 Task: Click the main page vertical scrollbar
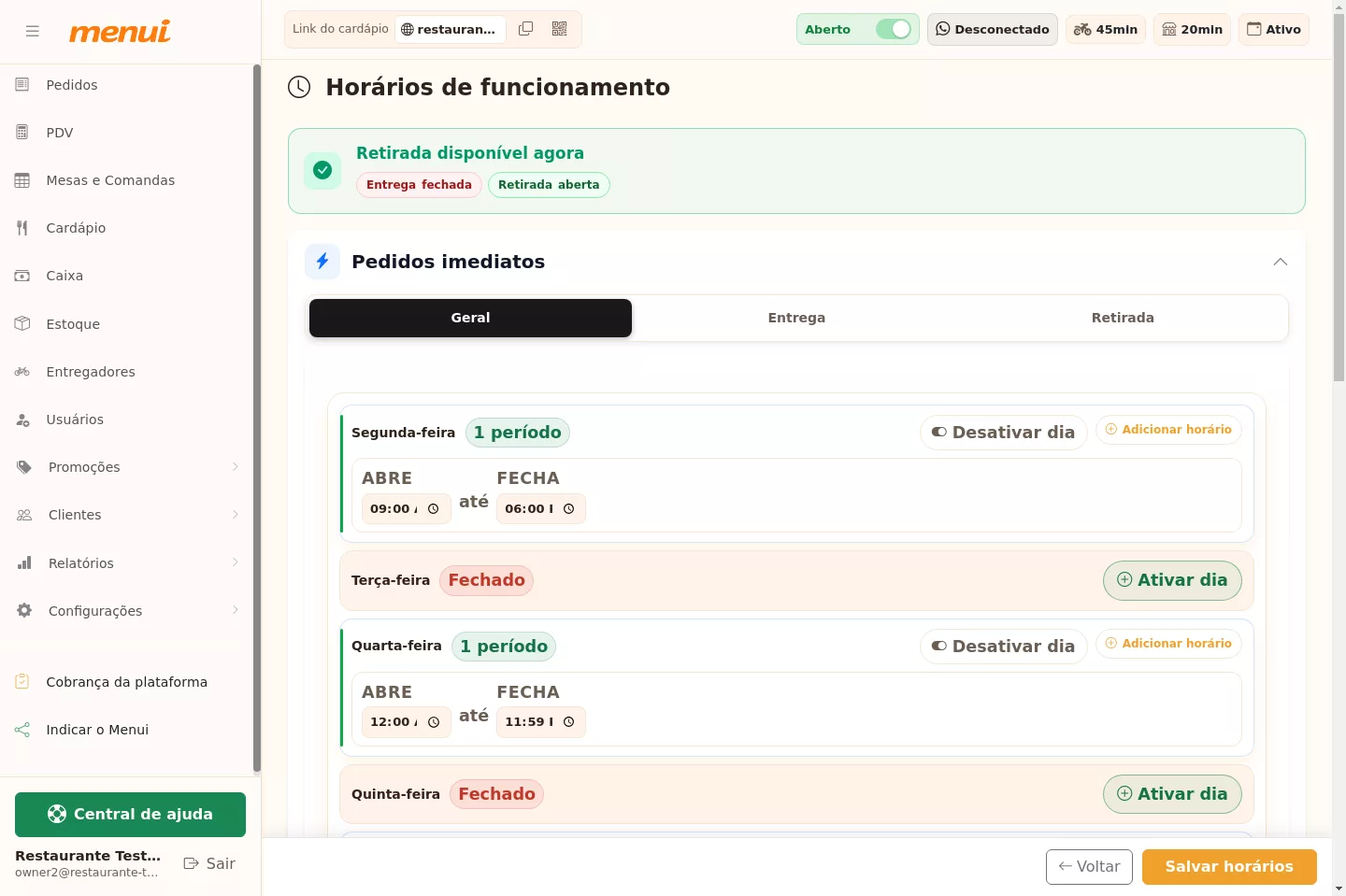point(1339,198)
